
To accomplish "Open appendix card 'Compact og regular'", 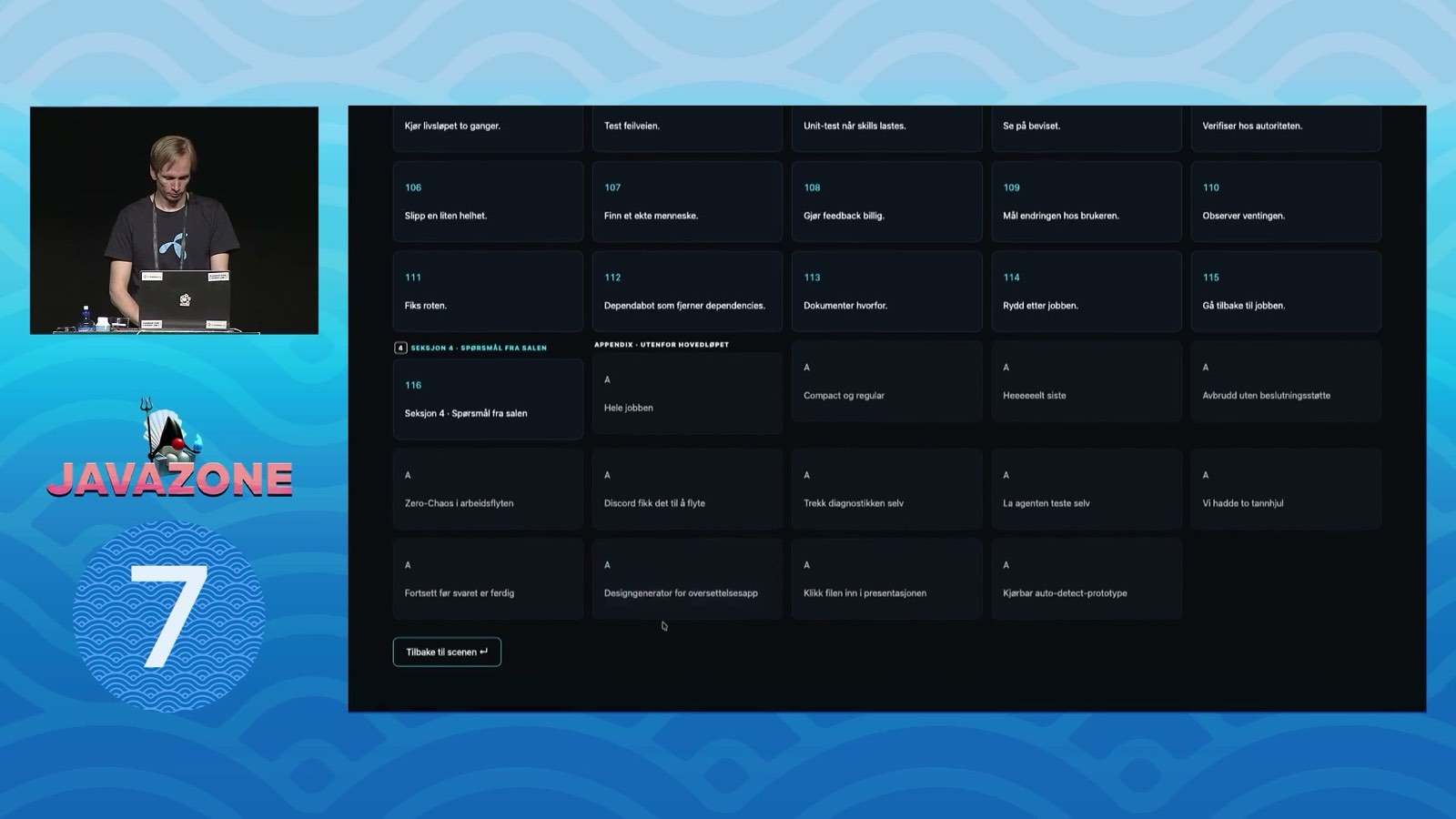I will [886, 381].
